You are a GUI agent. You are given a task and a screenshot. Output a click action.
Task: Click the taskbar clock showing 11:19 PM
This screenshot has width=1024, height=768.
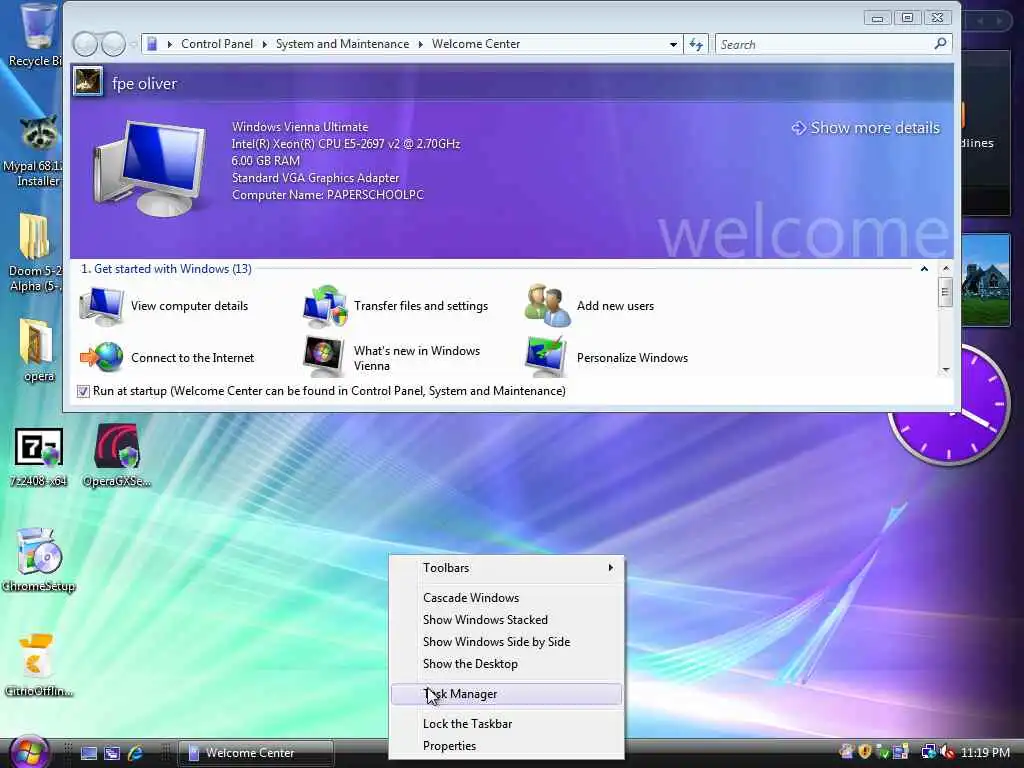point(985,752)
